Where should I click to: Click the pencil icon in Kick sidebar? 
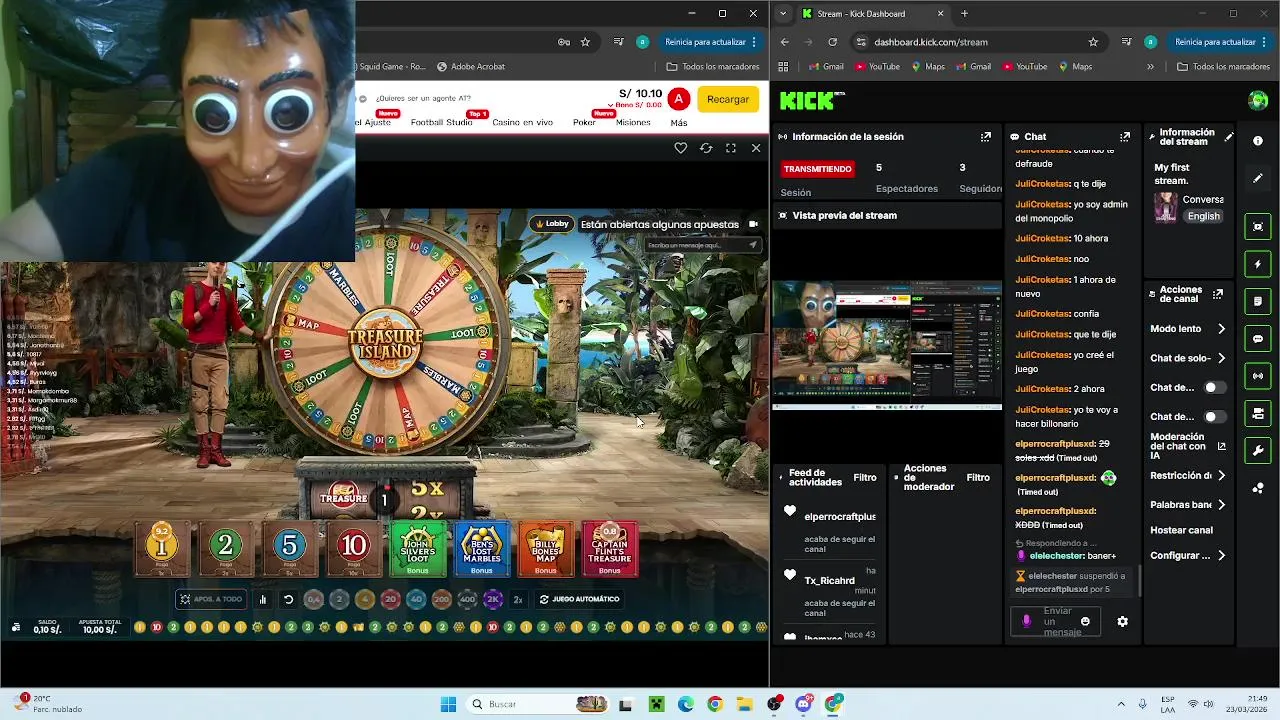pyautogui.click(x=1258, y=178)
